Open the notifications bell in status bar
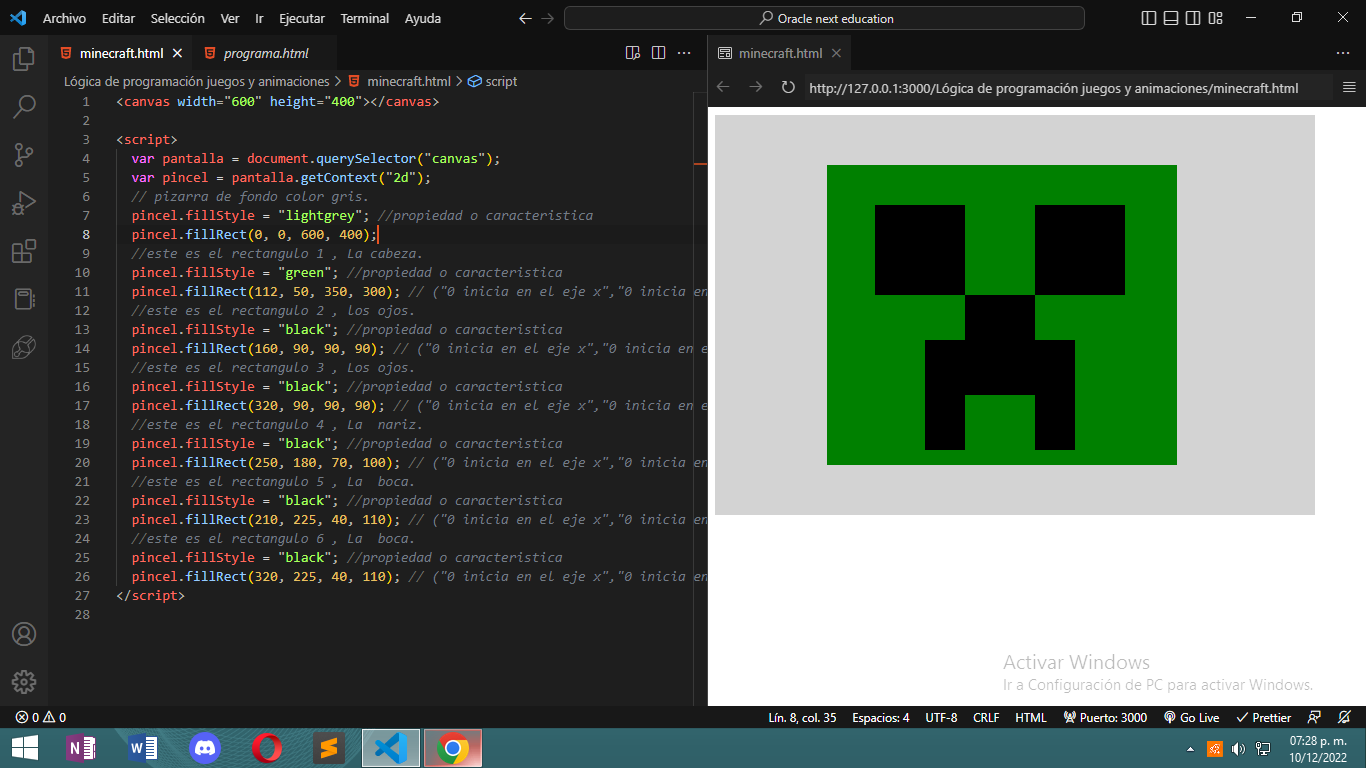The image size is (1366, 768). pyautogui.click(x=1346, y=717)
